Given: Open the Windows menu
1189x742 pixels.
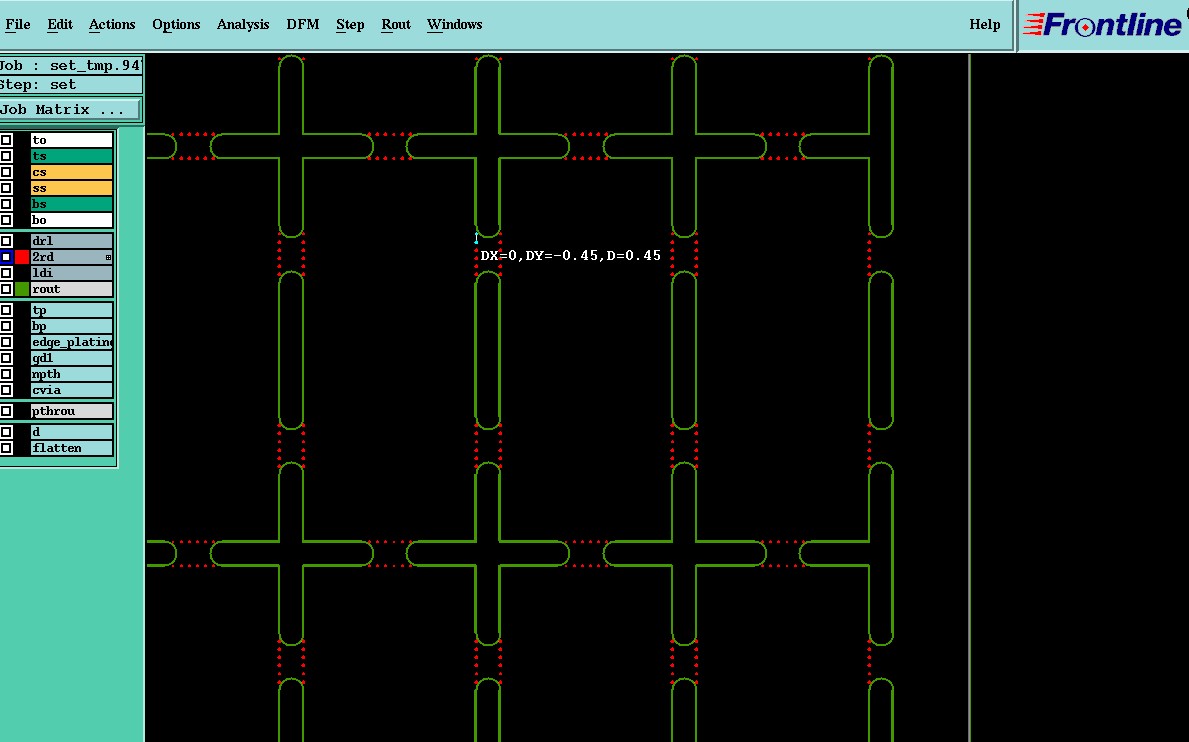Looking at the screenshot, I should 454,24.
